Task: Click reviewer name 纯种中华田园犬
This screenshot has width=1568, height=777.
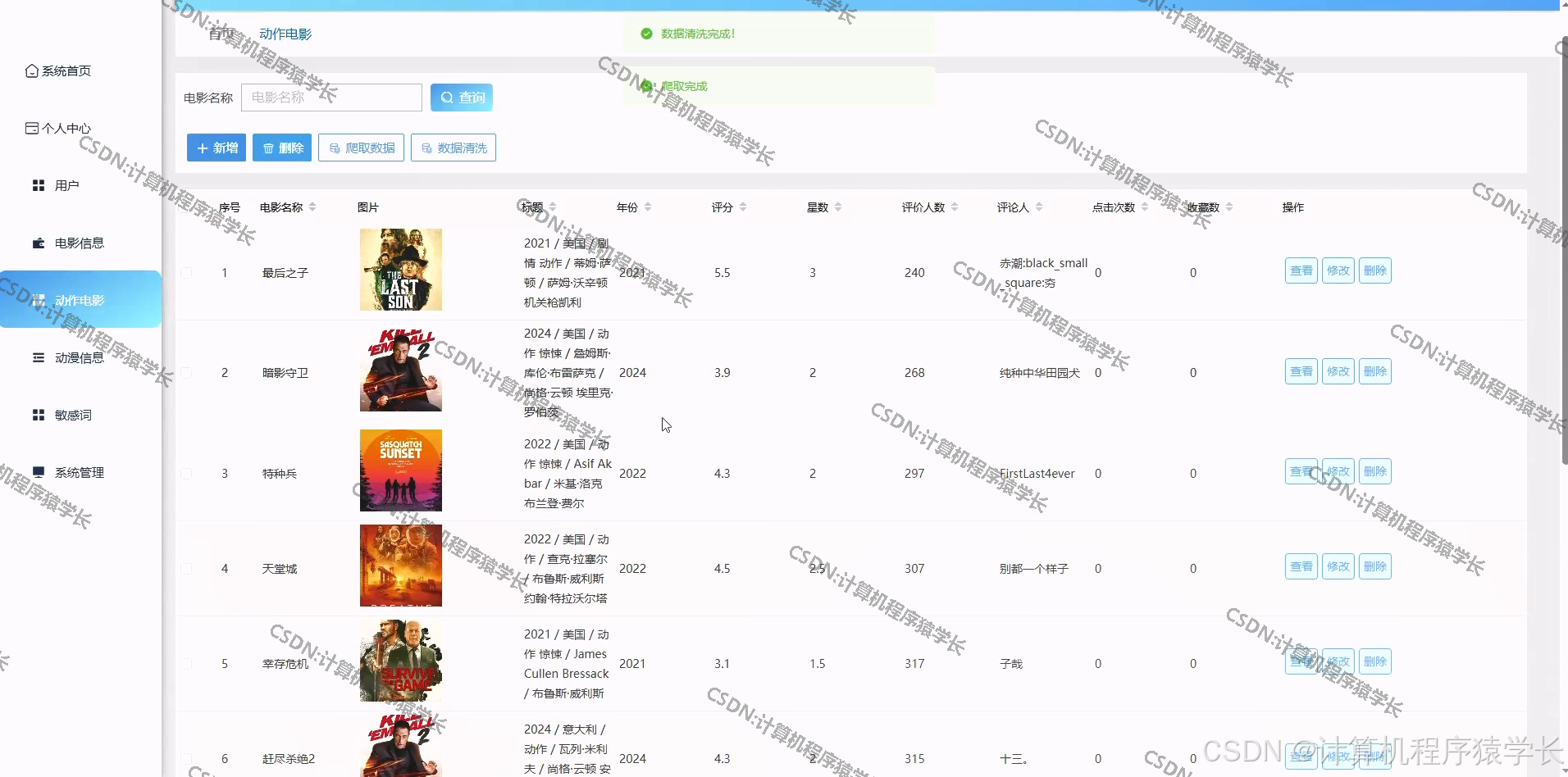Action: point(1040,373)
